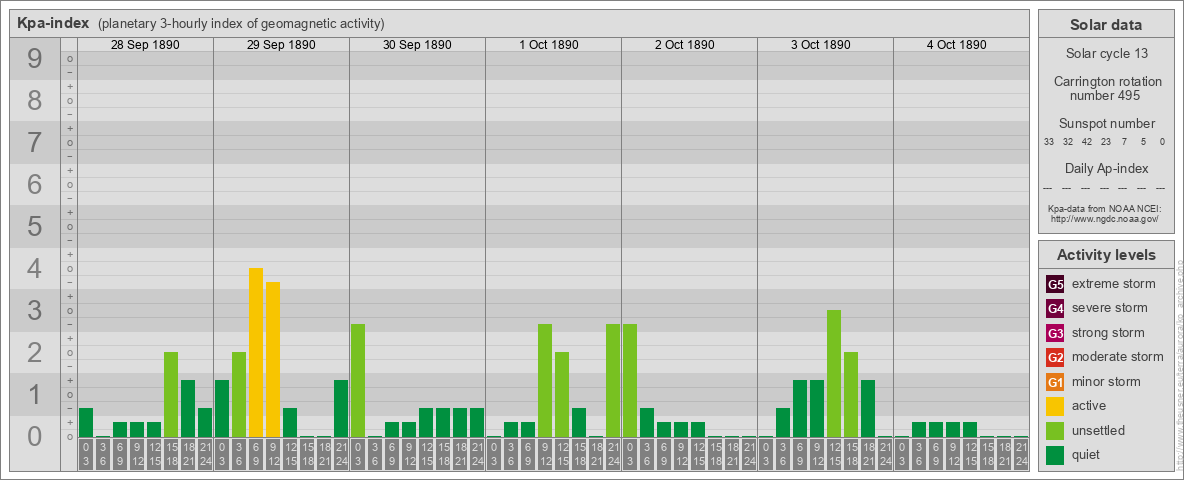Click the Kp scale number 5
1184x480 pixels.
pyautogui.click(x=35, y=226)
